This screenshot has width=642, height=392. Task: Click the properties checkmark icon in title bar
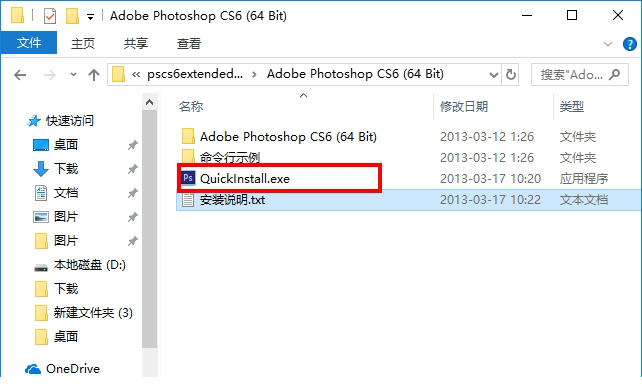(50, 16)
